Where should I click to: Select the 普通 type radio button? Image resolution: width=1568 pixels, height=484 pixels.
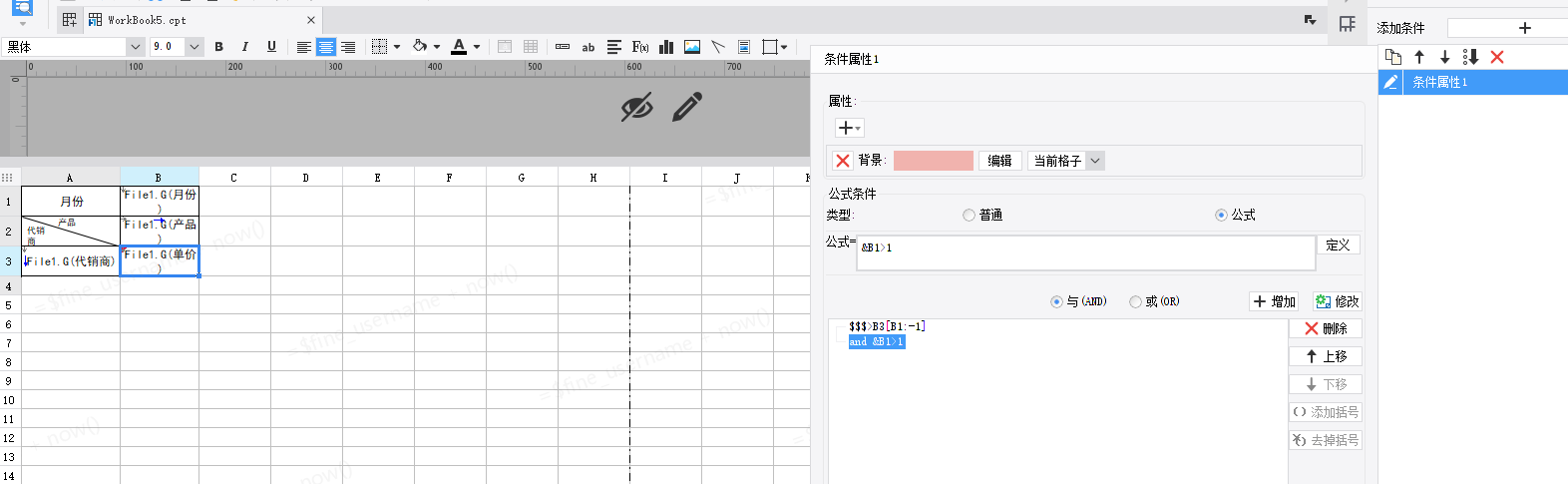(x=969, y=215)
